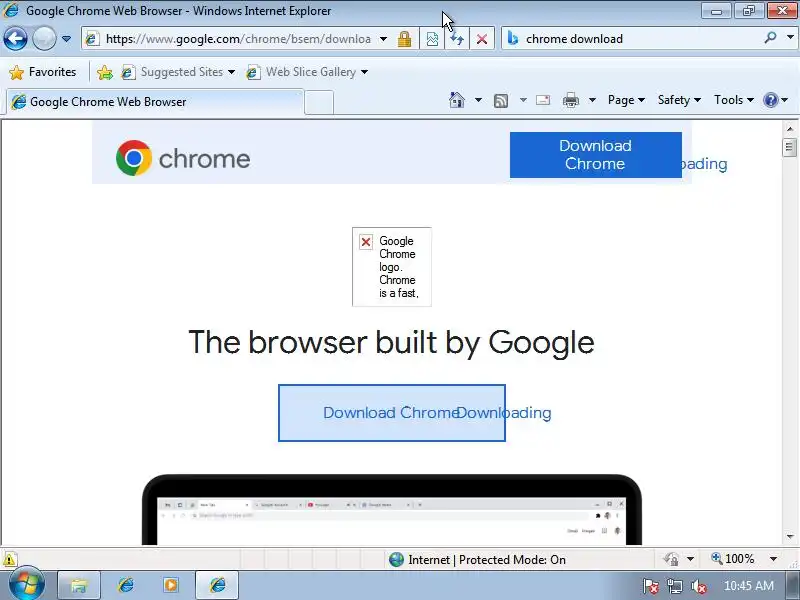
Task: Open search providers dropdown arrow
Action: click(x=790, y=38)
